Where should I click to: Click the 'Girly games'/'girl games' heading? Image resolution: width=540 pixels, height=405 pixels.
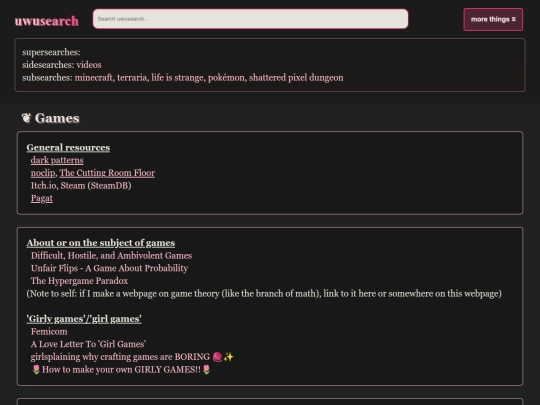coord(84,319)
